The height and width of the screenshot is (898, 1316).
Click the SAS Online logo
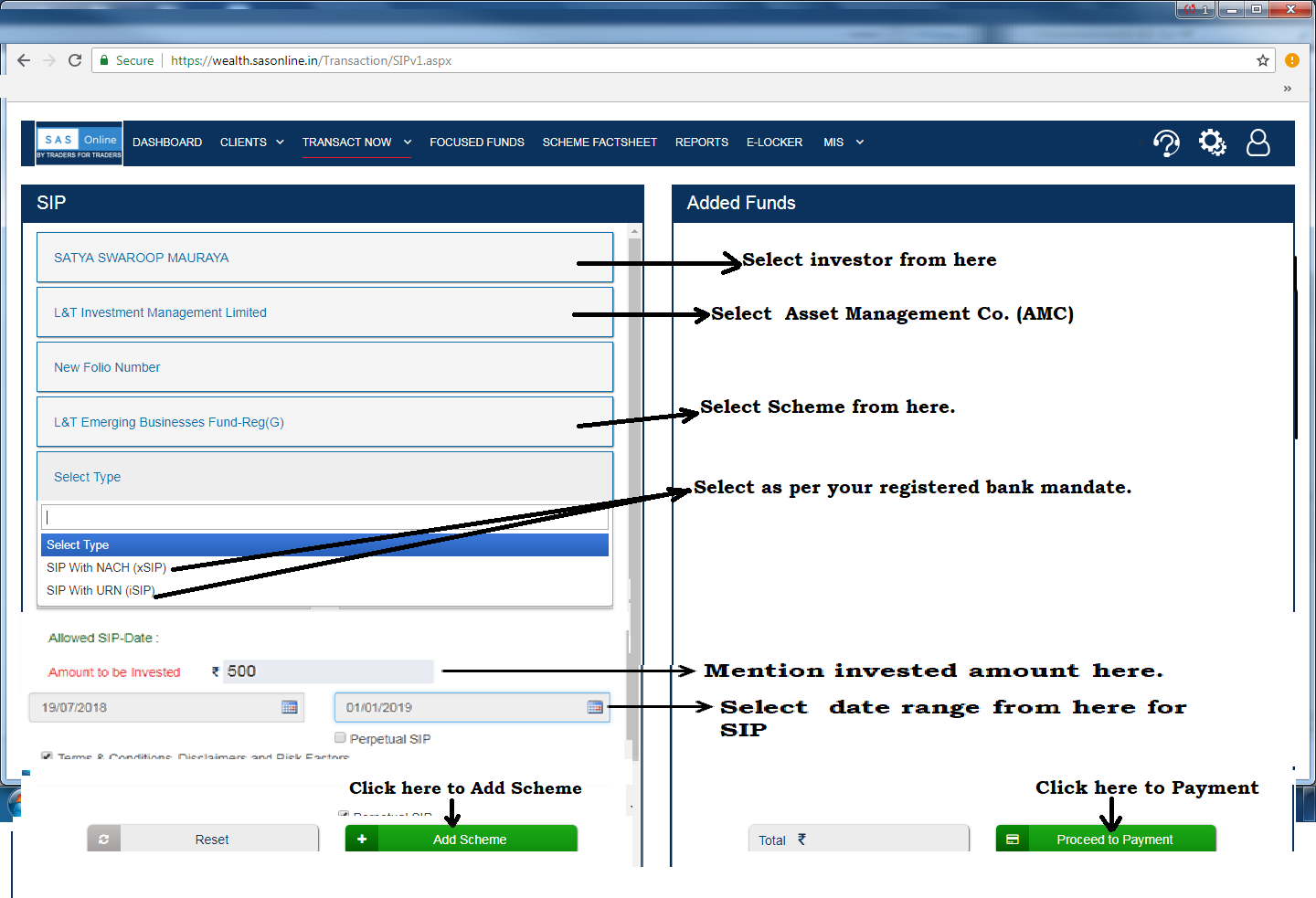pos(79,143)
